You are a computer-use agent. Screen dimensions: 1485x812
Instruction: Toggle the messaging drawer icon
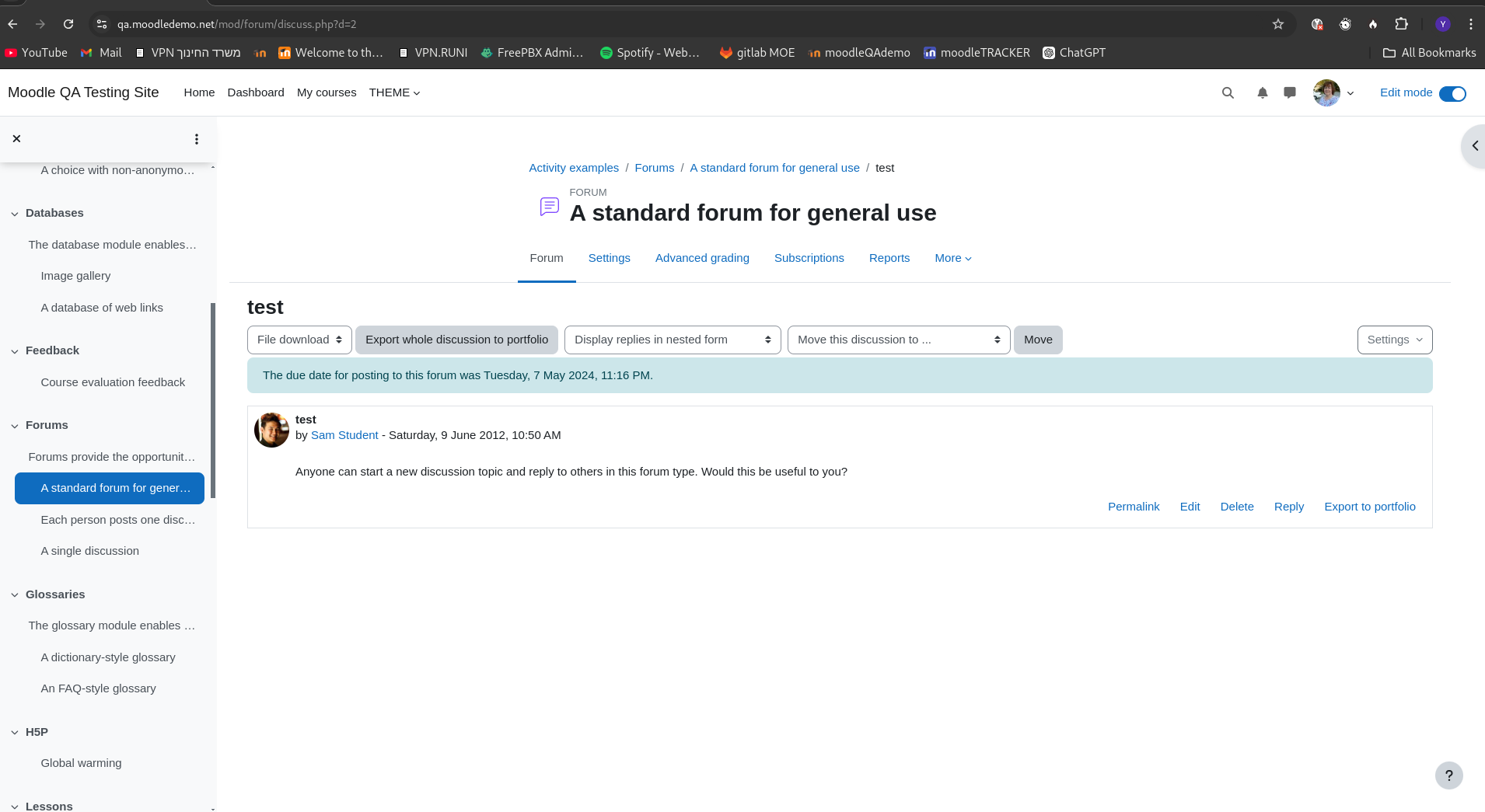pyautogui.click(x=1290, y=93)
